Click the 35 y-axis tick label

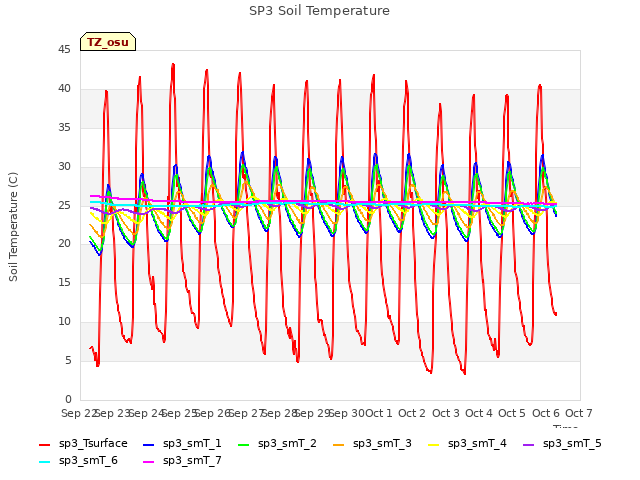pos(64,128)
